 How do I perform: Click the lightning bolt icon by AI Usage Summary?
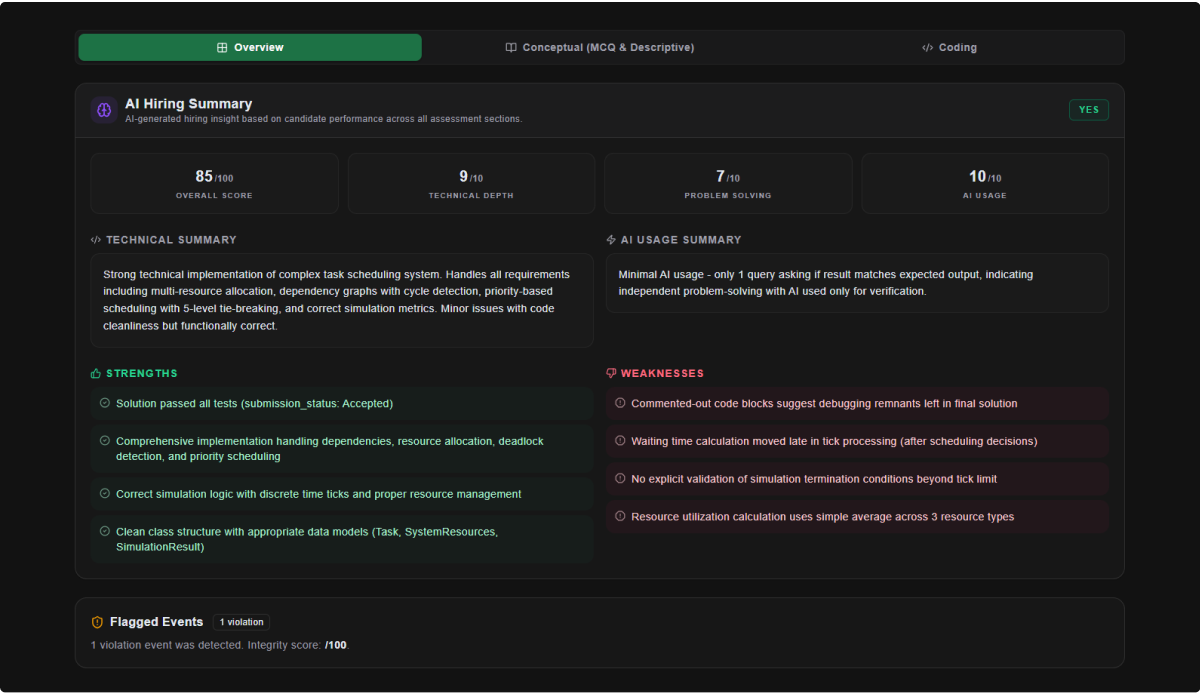click(611, 240)
